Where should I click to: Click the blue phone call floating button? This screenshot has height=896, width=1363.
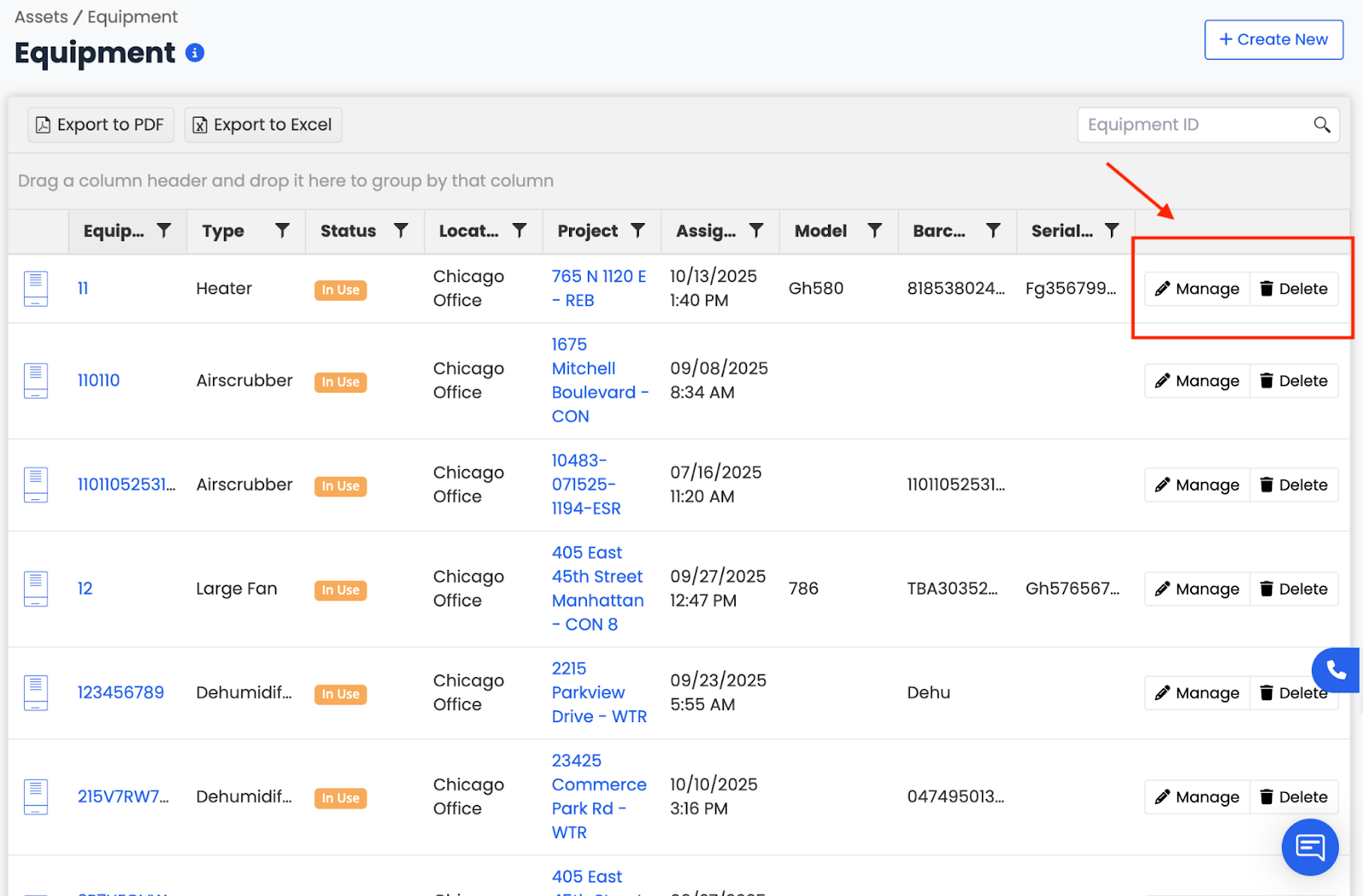click(x=1336, y=670)
